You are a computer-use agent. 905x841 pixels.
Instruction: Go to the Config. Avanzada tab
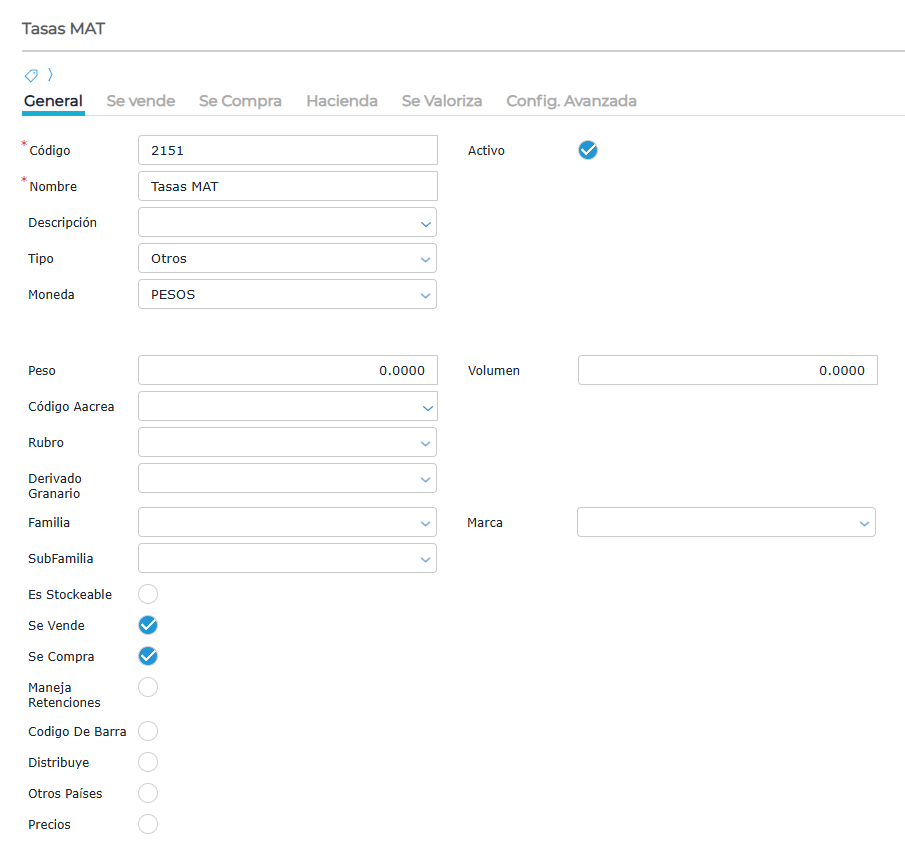[571, 101]
